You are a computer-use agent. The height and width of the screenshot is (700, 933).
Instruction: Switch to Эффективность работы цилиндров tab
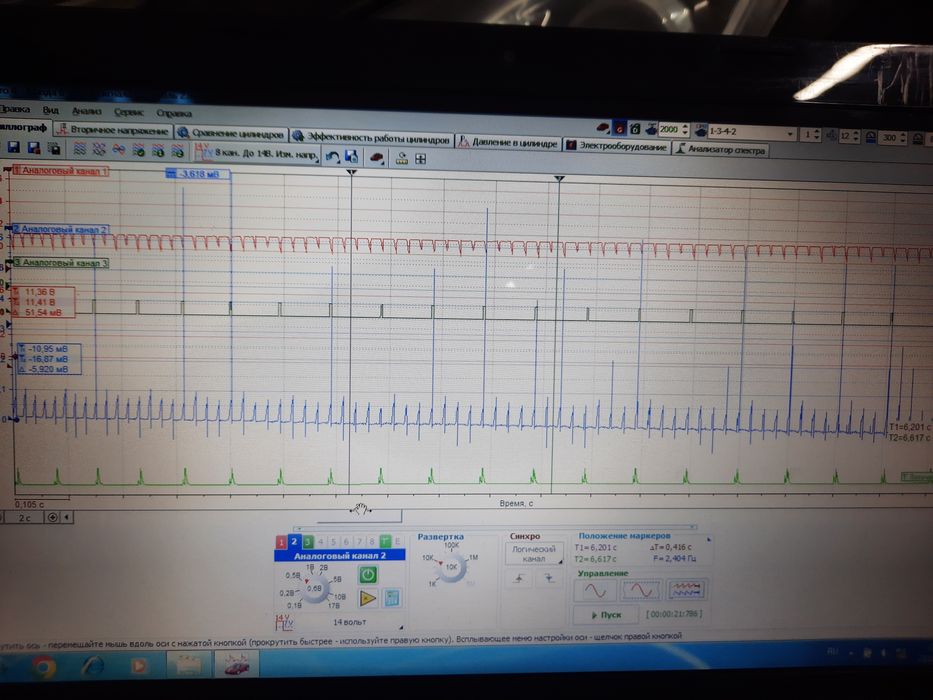(371, 139)
